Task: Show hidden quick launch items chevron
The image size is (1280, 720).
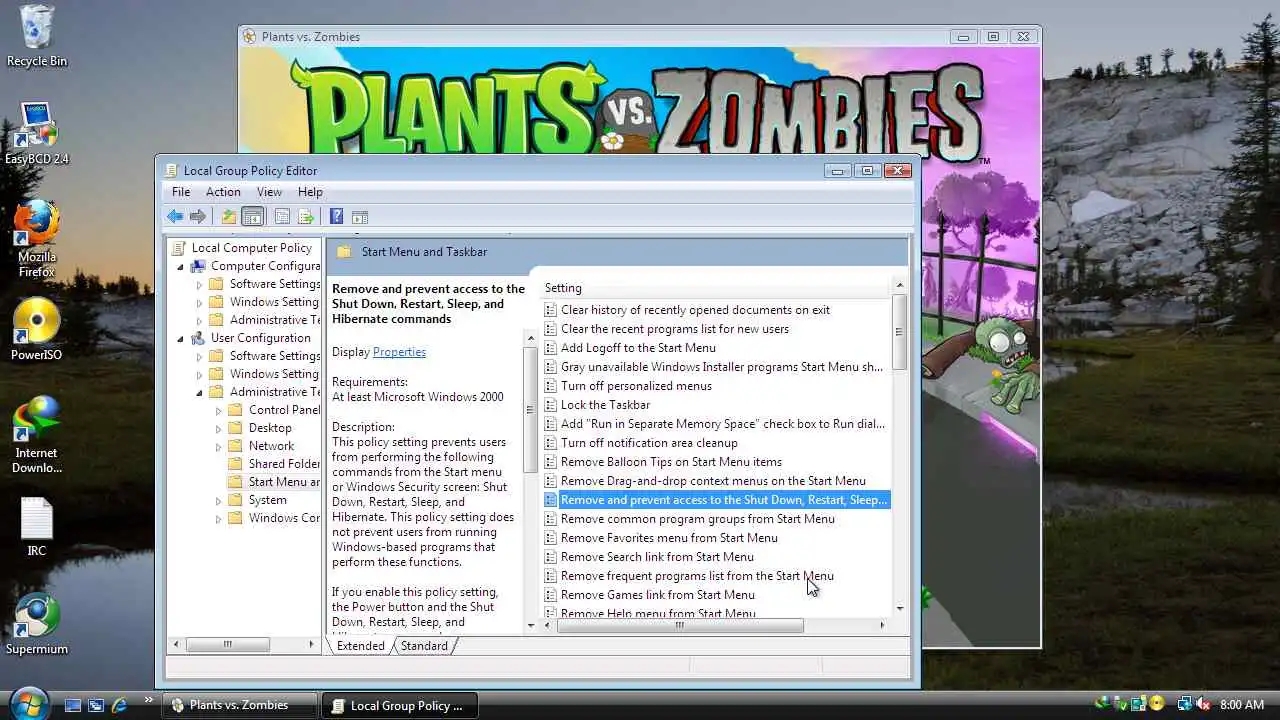Action: (x=149, y=700)
